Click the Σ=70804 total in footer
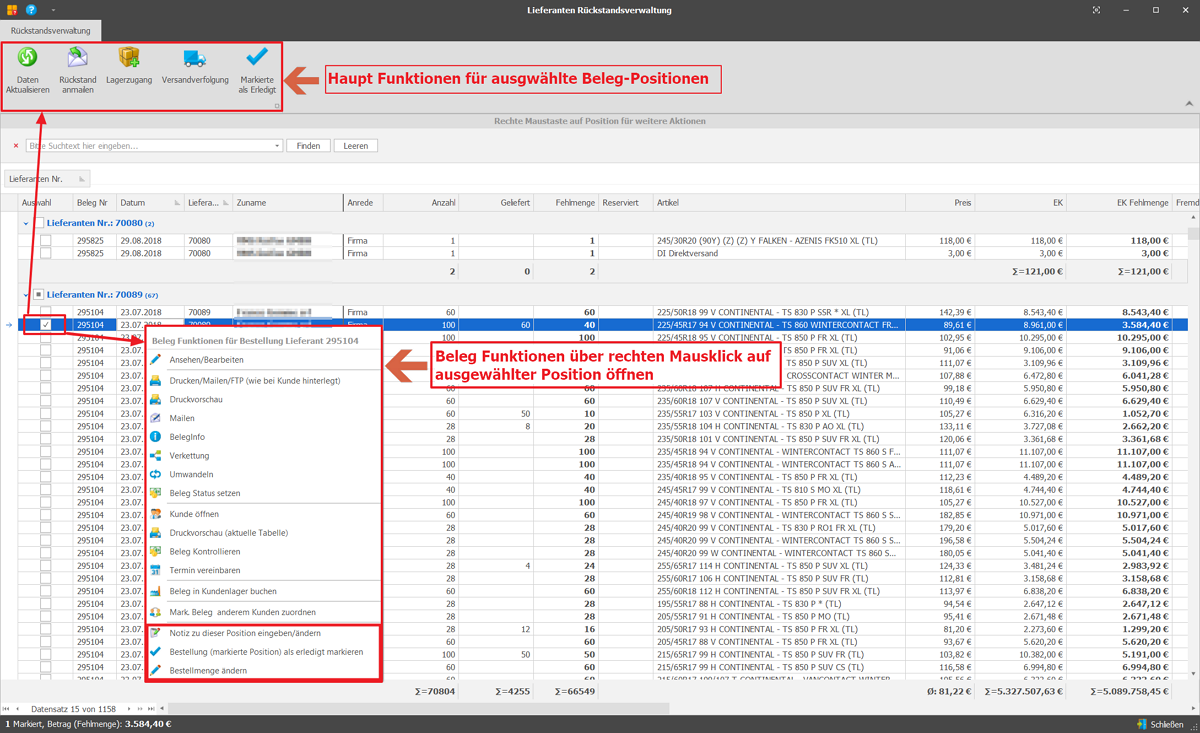The image size is (1200, 733). [x=435, y=691]
